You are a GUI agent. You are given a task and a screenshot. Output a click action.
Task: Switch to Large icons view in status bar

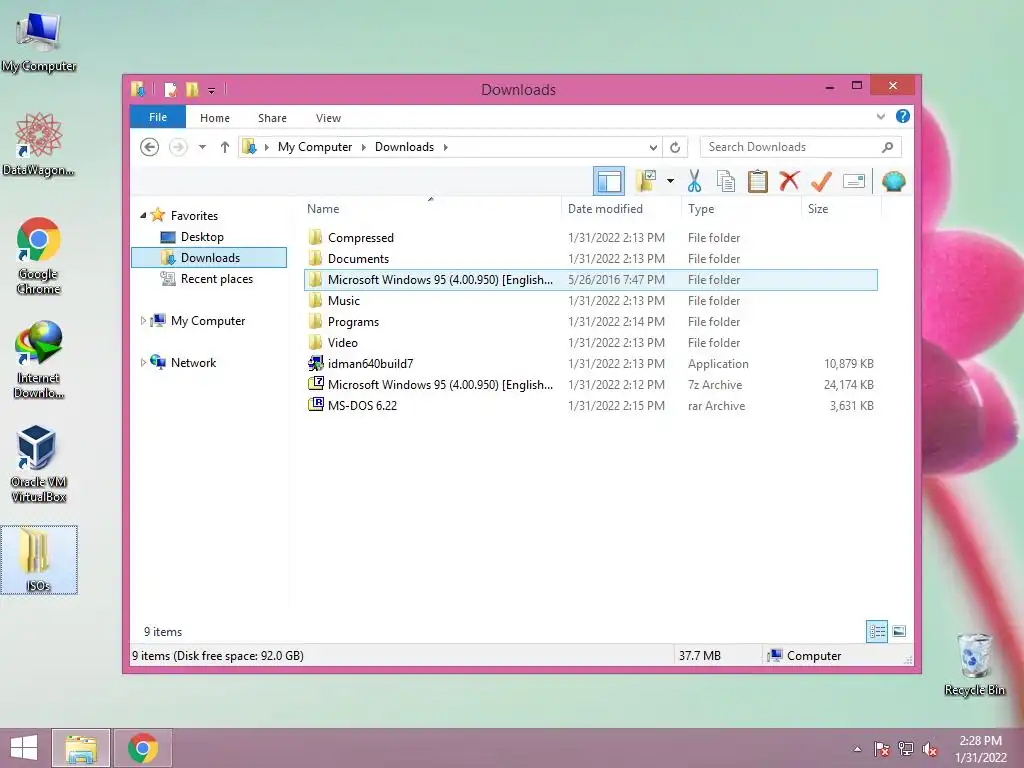[x=899, y=632]
